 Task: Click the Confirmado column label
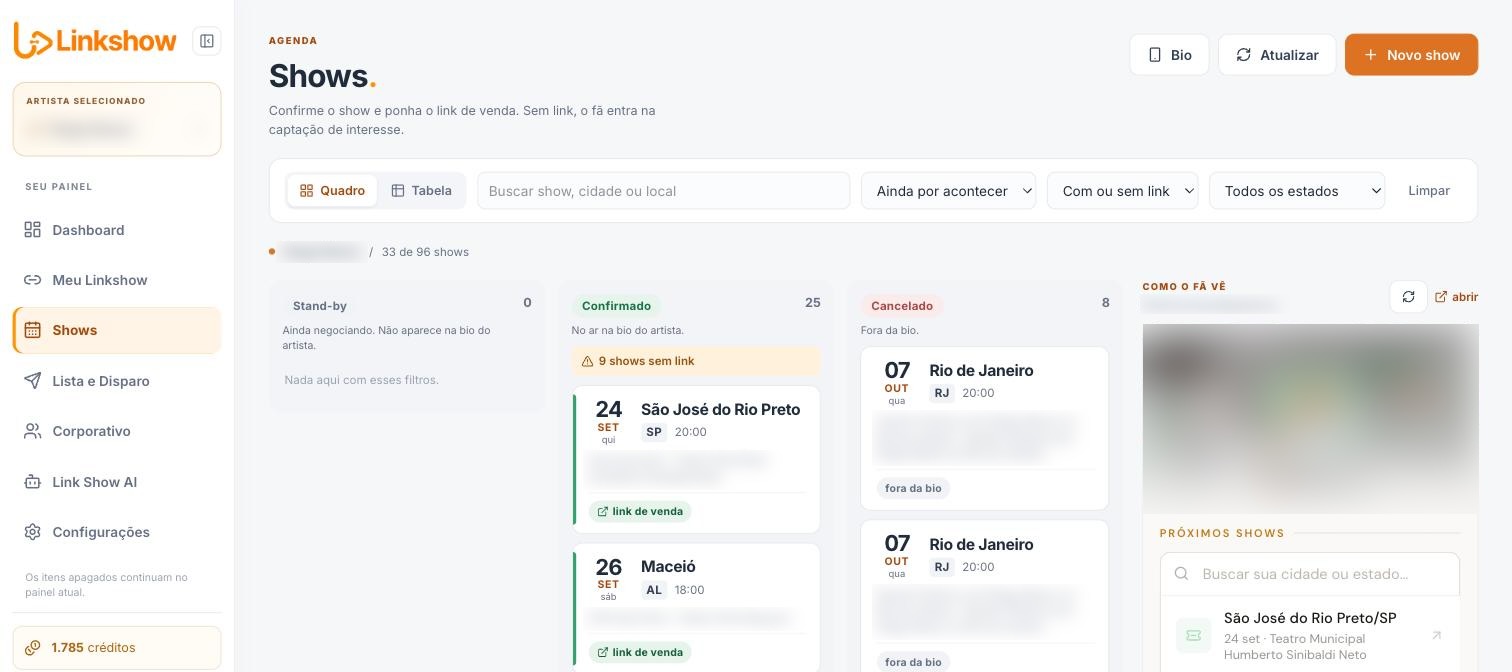[616, 306]
